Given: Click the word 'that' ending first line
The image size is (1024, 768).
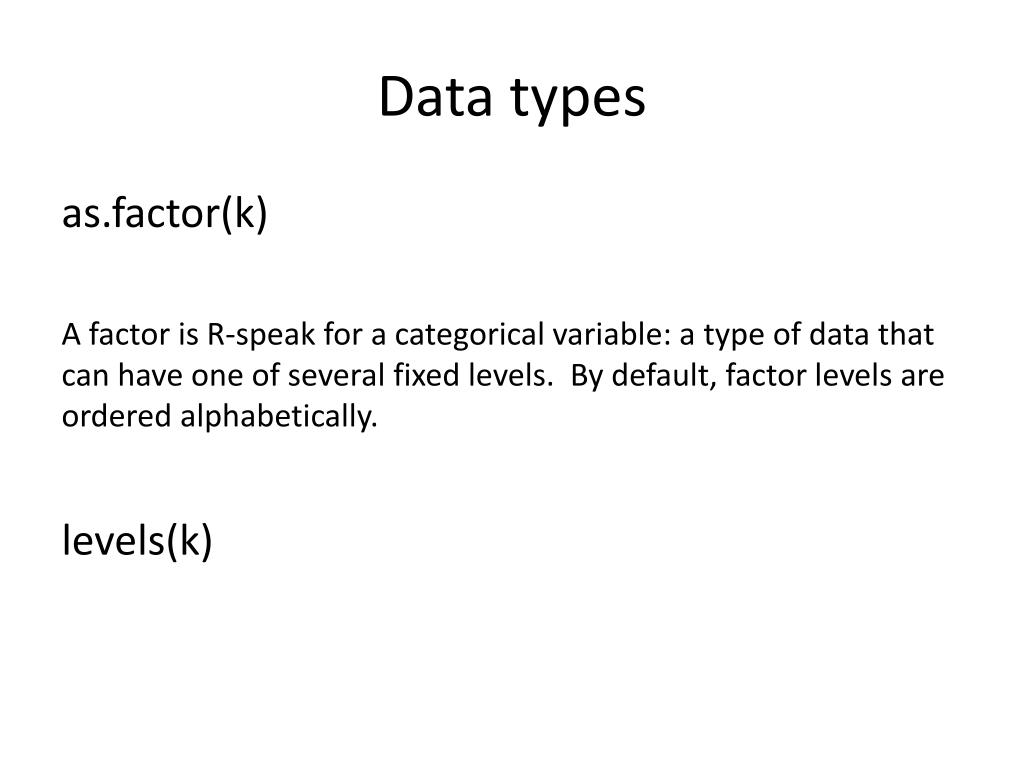Looking at the screenshot, I should point(906,334).
